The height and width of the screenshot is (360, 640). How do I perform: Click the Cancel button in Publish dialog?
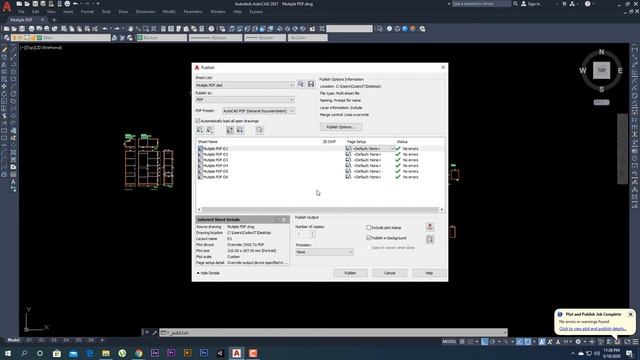pyautogui.click(x=389, y=273)
